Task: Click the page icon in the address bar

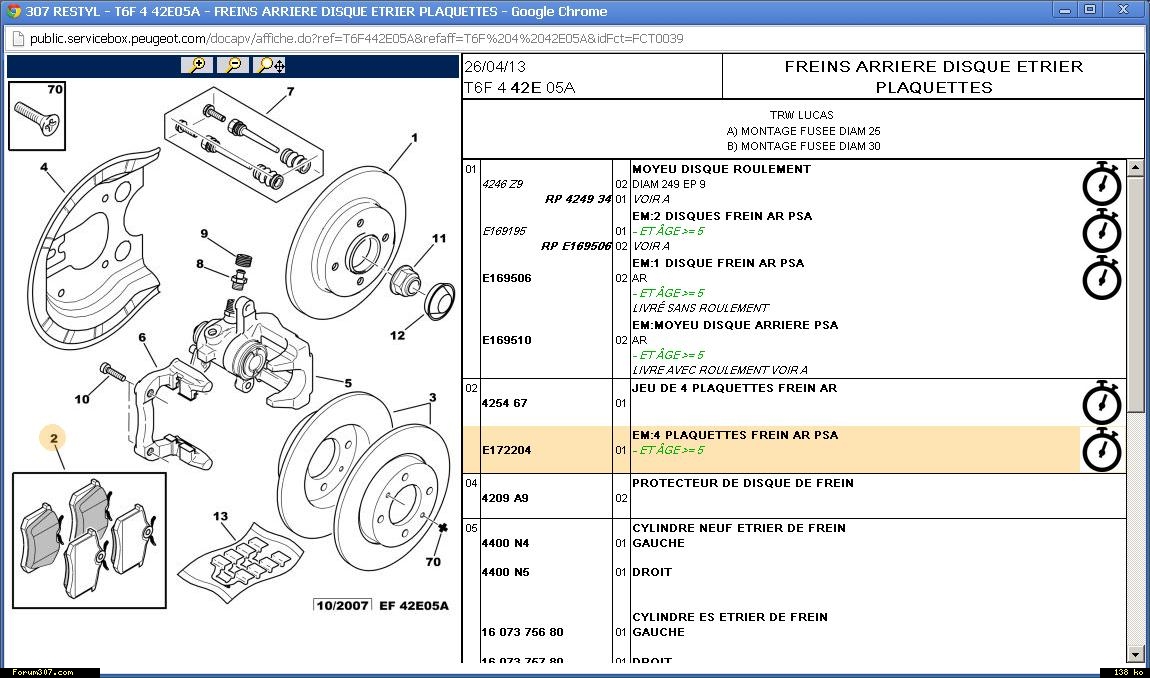Action: [17, 39]
